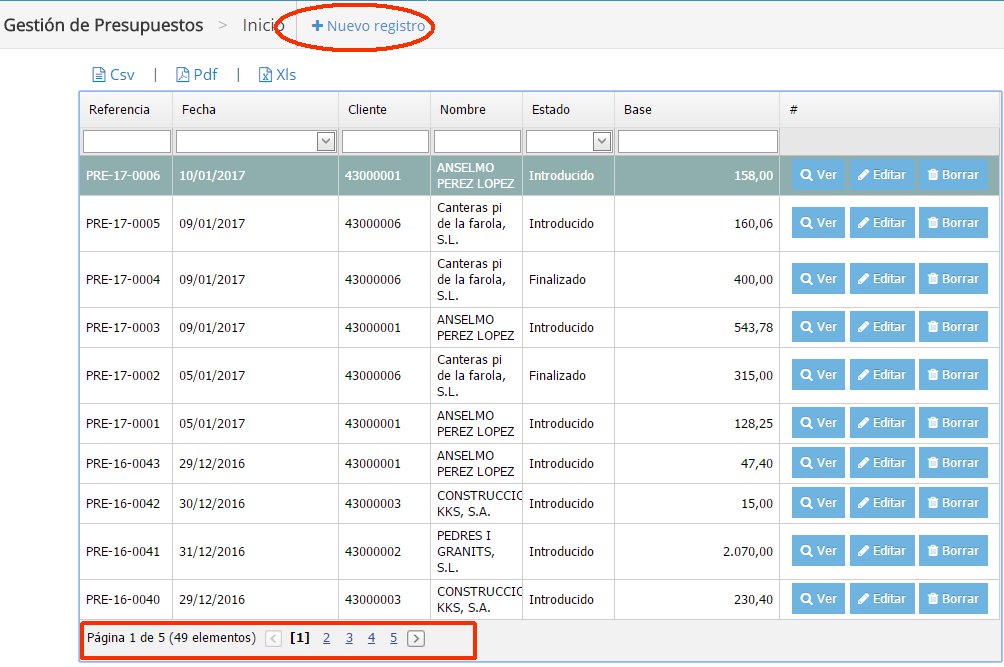The image size is (1004, 667).
Task: Click date cell 31/12/2016
Action: (x=212, y=551)
